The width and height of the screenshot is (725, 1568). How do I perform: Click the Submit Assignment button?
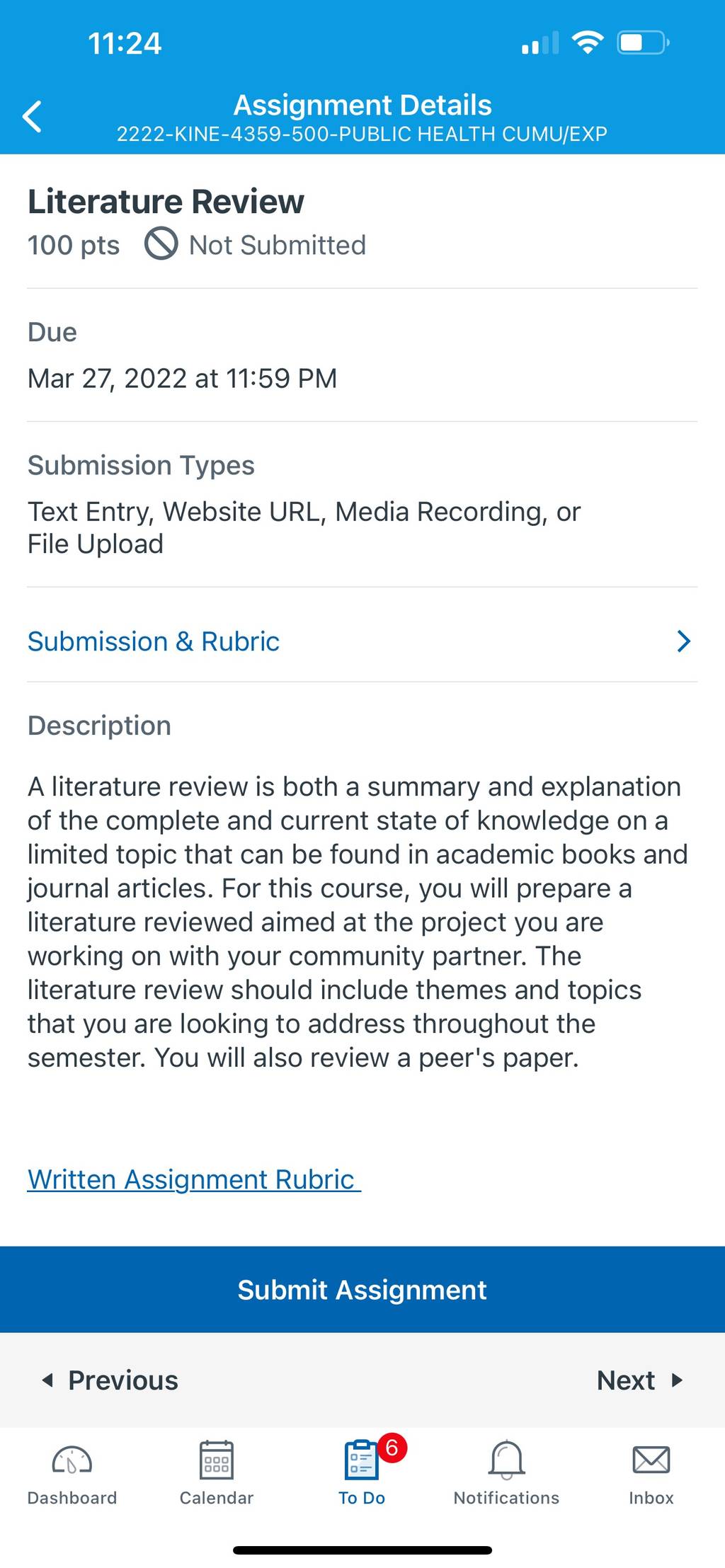[362, 1290]
